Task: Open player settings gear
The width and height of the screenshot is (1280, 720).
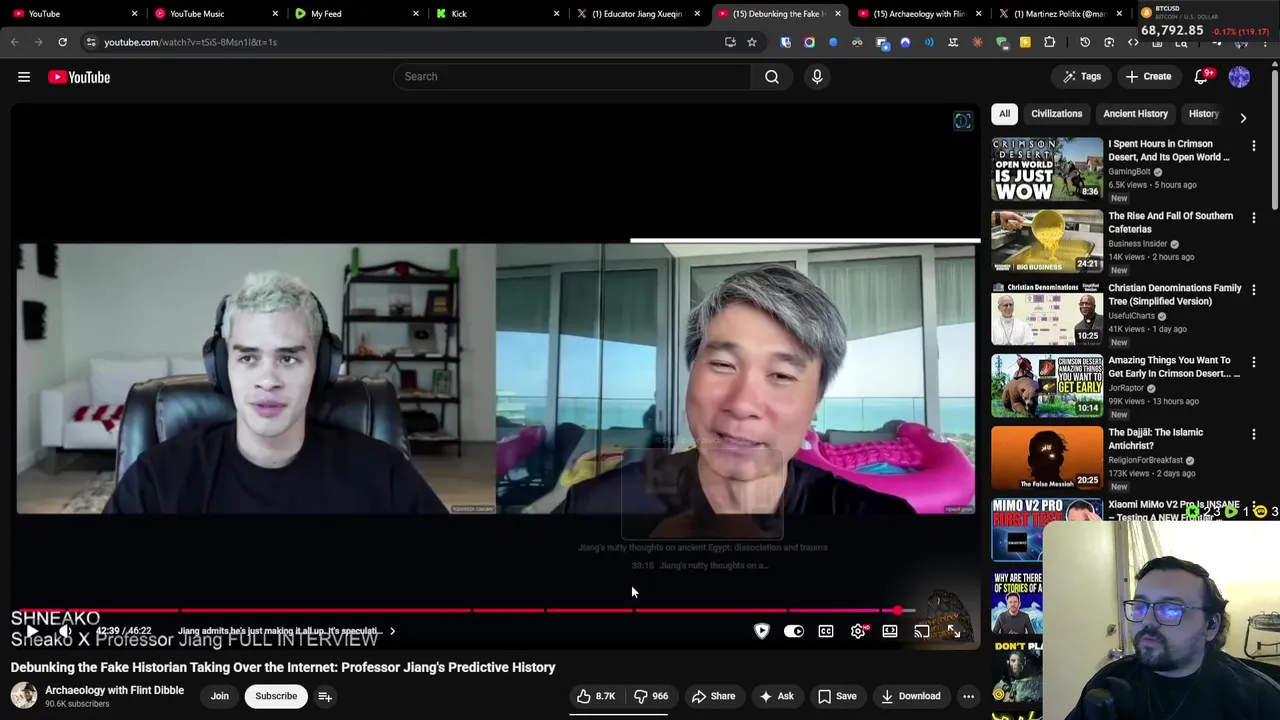Action: click(858, 631)
